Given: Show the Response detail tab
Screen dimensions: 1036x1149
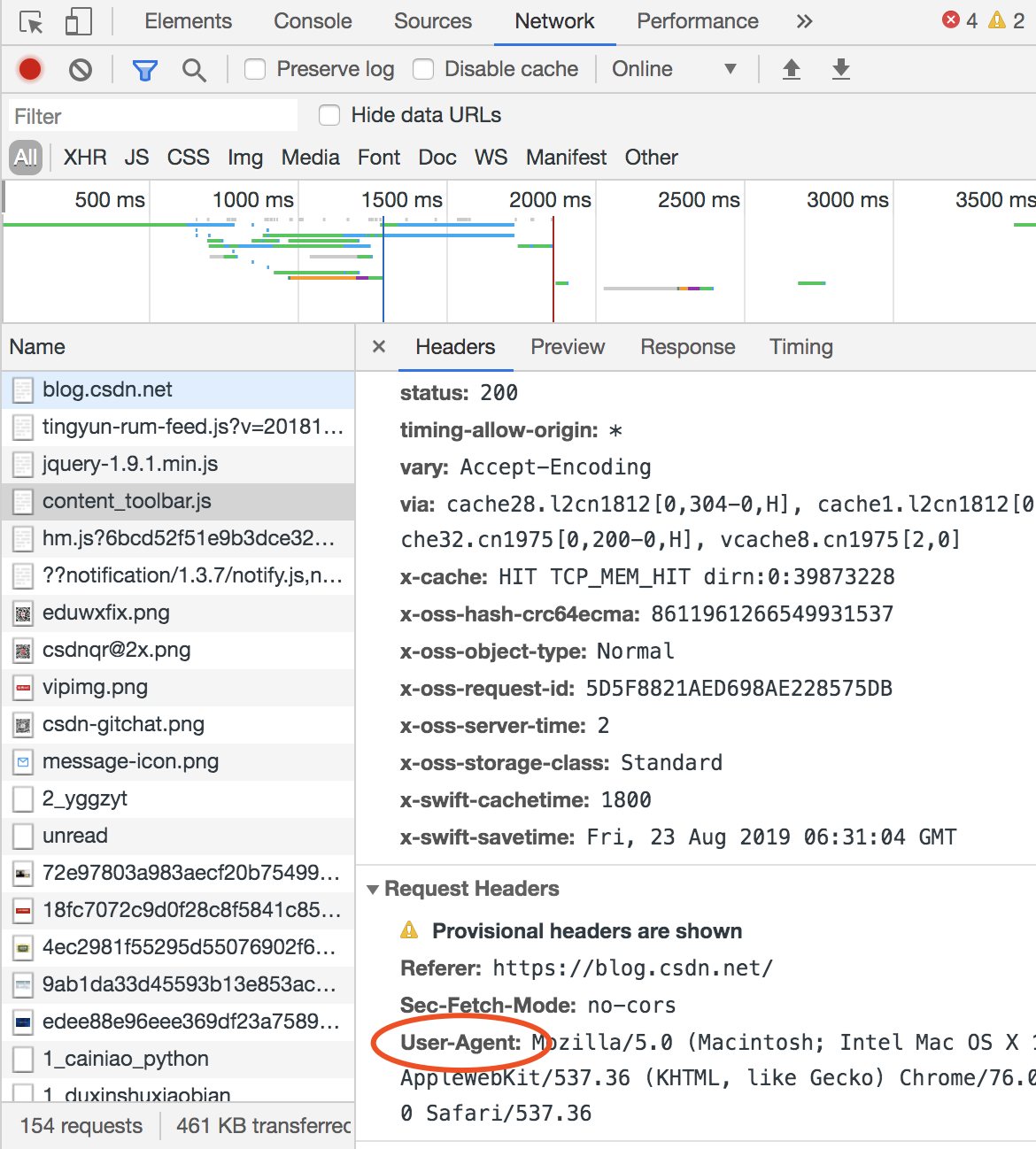Looking at the screenshot, I should [x=688, y=347].
